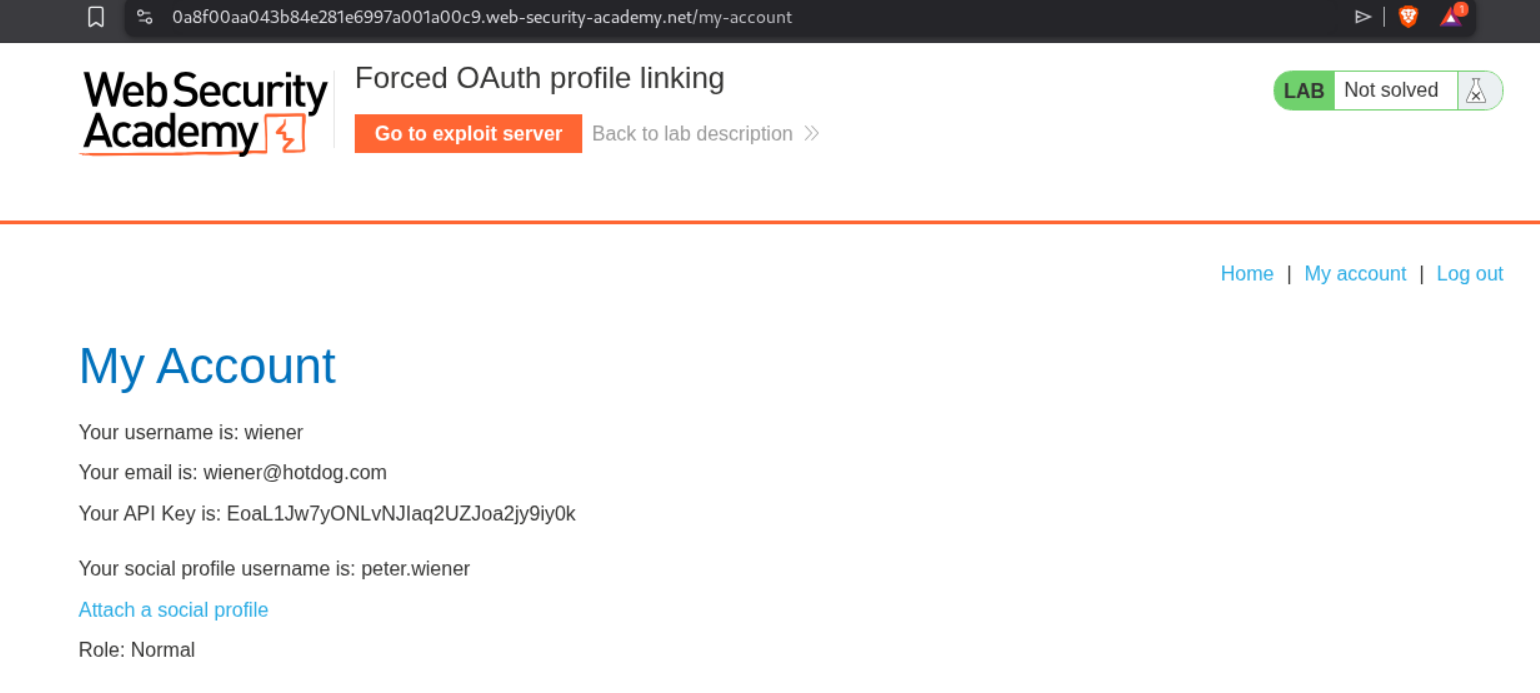Viewport: 1540px width, 693px height.
Task: Click the Not solved status text
Action: pos(1391,90)
